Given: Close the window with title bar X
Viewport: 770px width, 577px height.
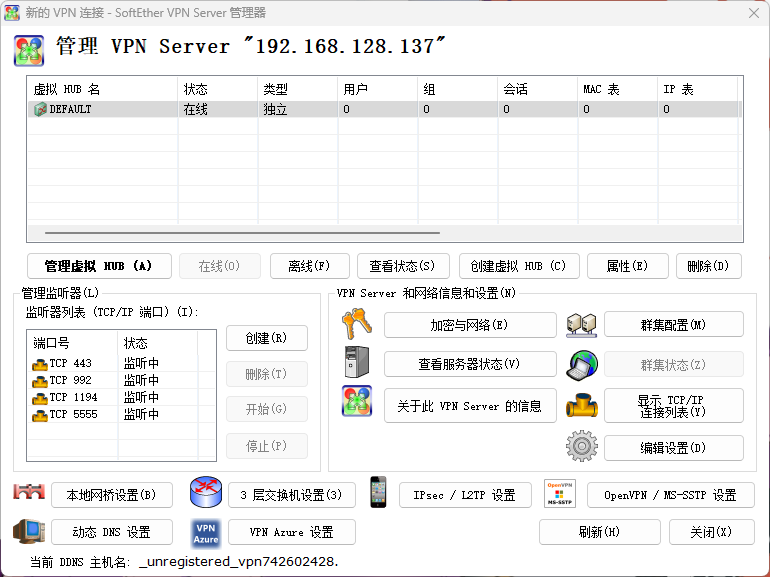Looking at the screenshot, I should pos(754,13).
